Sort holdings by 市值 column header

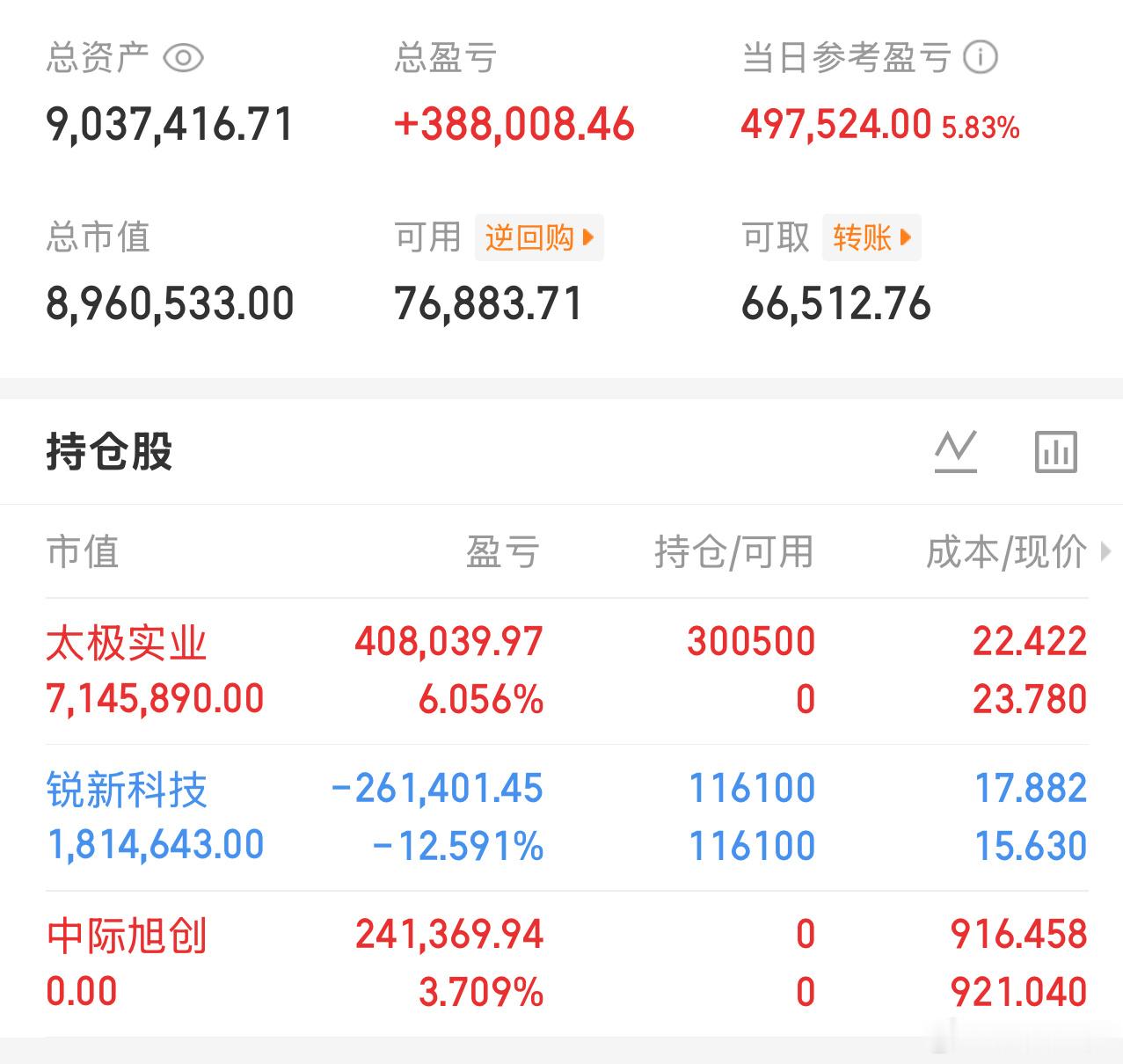coord(83,552)
